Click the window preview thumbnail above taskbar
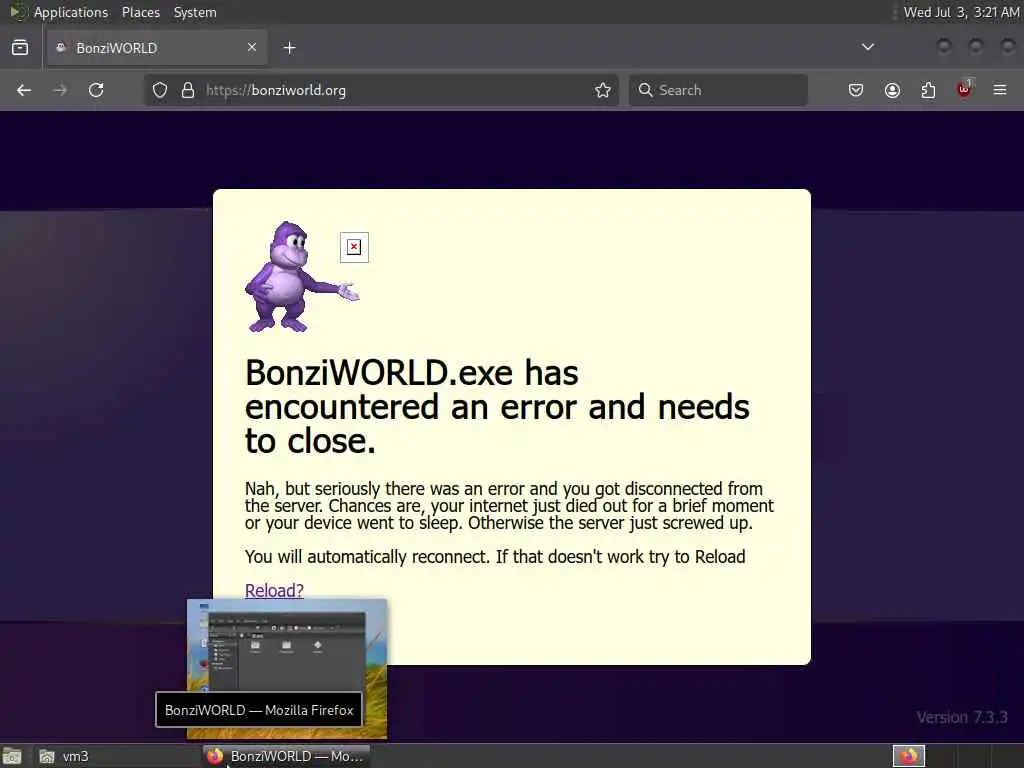 (287, 669)
